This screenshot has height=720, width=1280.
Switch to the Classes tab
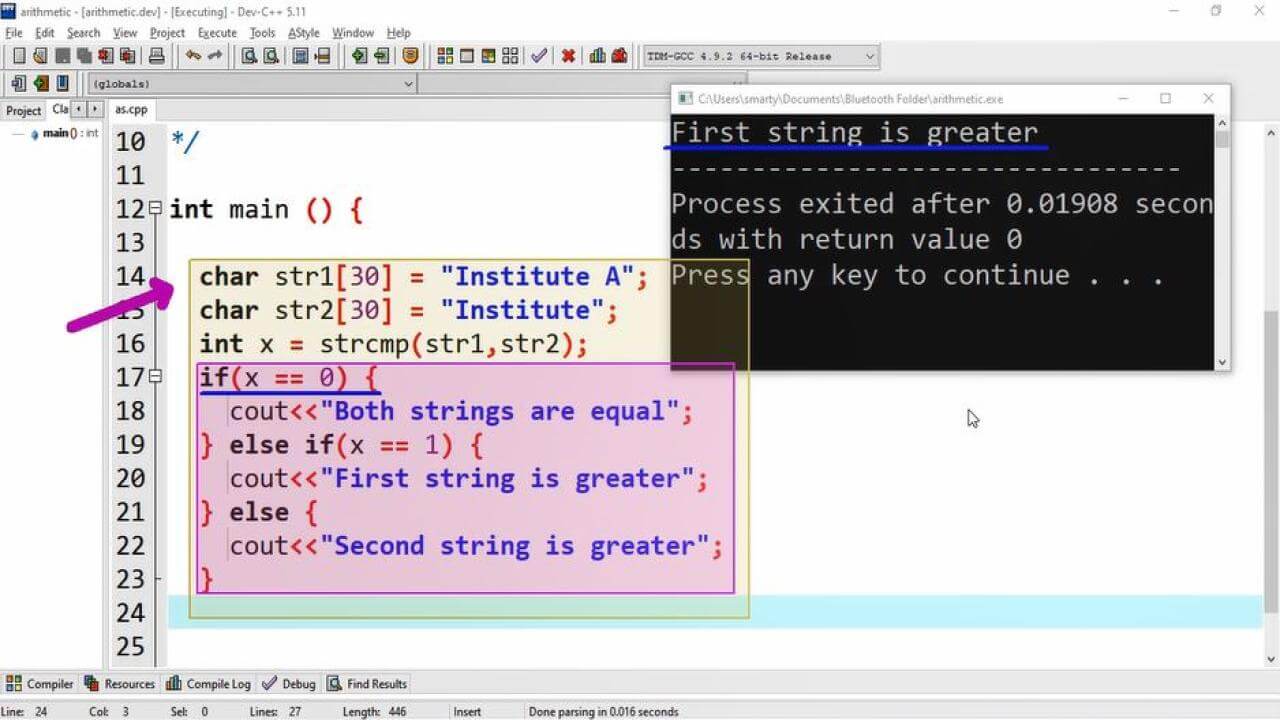tap(60, 109)
